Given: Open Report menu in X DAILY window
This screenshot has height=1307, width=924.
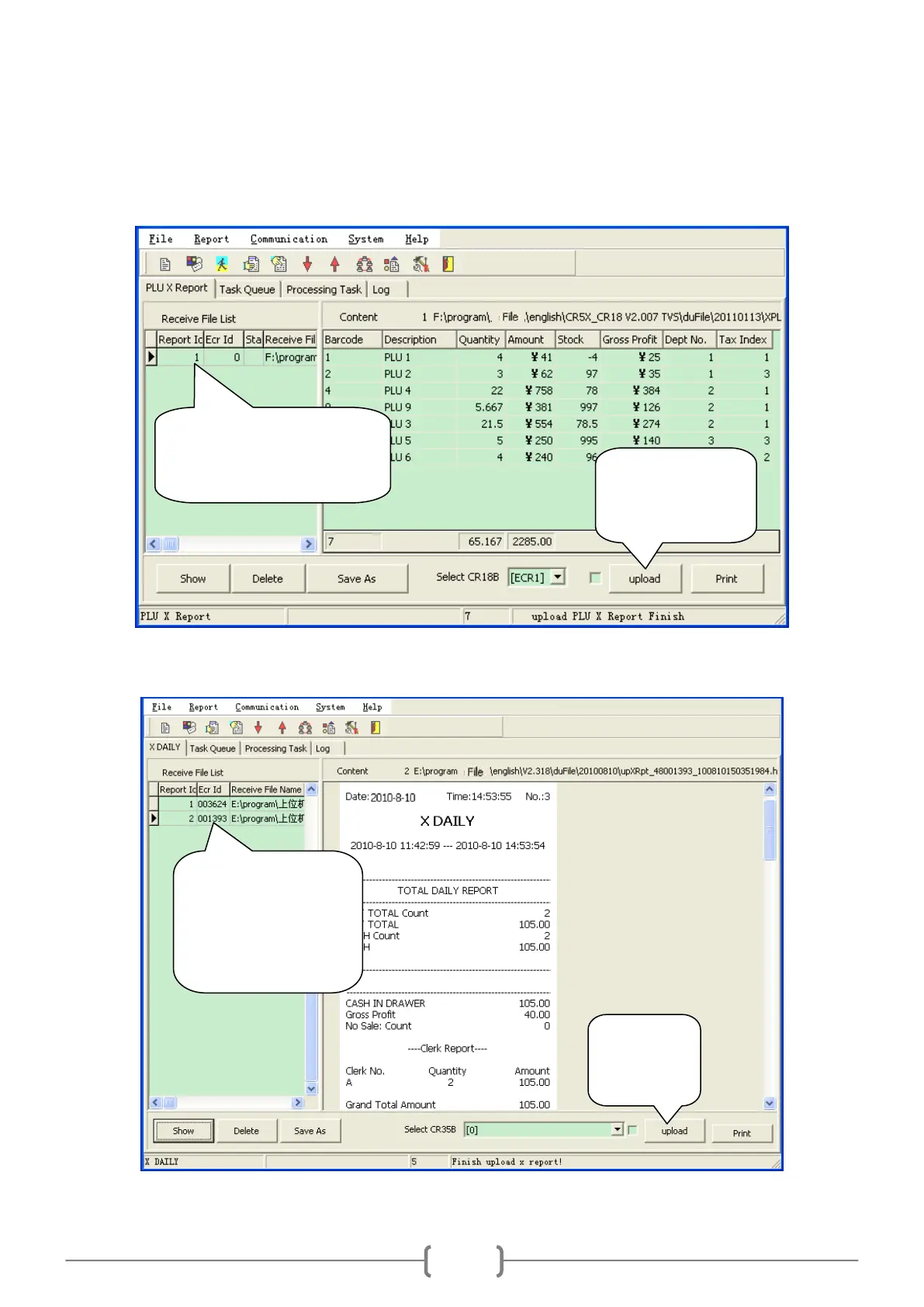Looking at the screenshot, I should [x=203, y=707].
